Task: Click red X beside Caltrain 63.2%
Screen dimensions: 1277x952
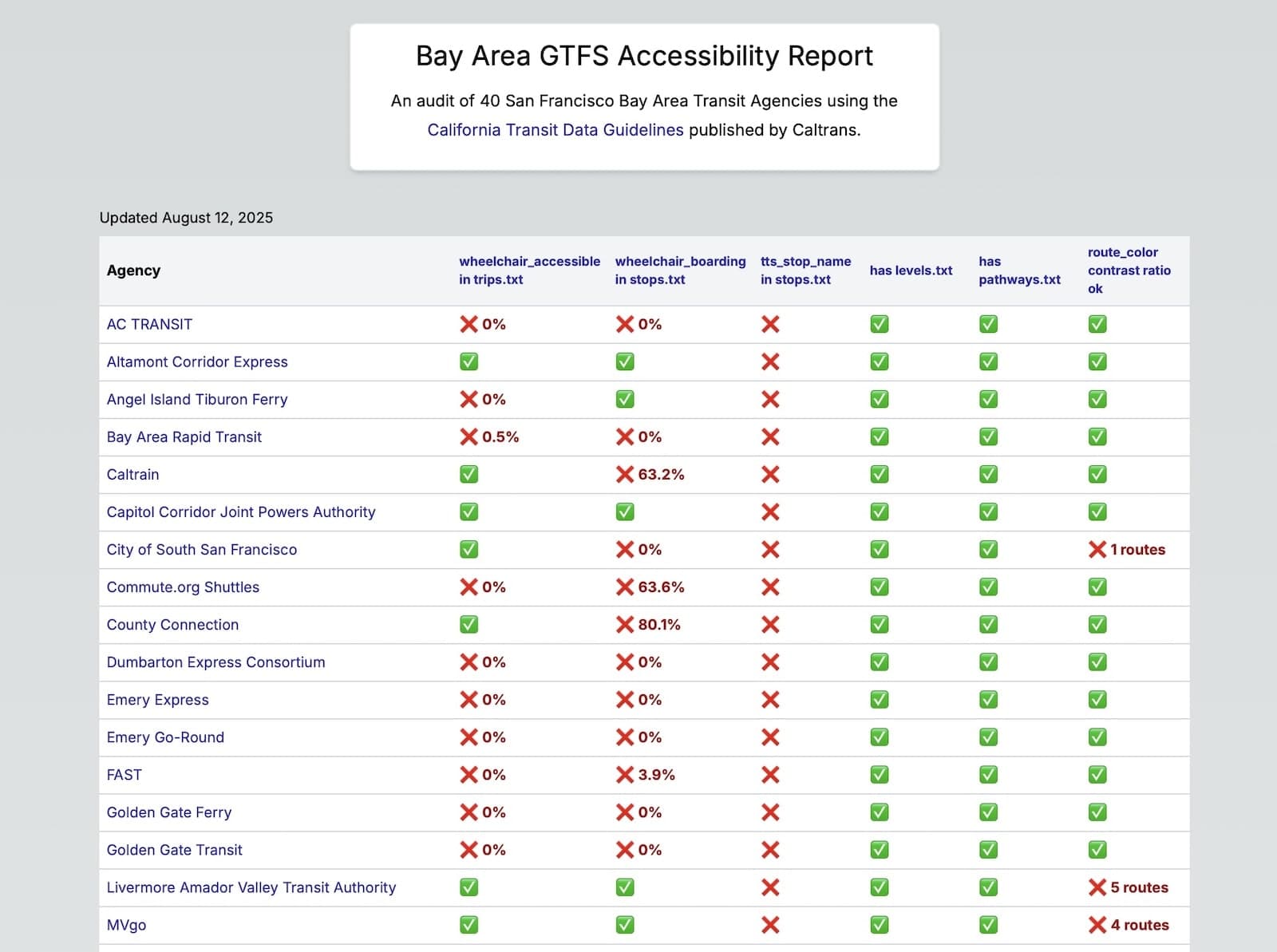Action: point(625,474)
